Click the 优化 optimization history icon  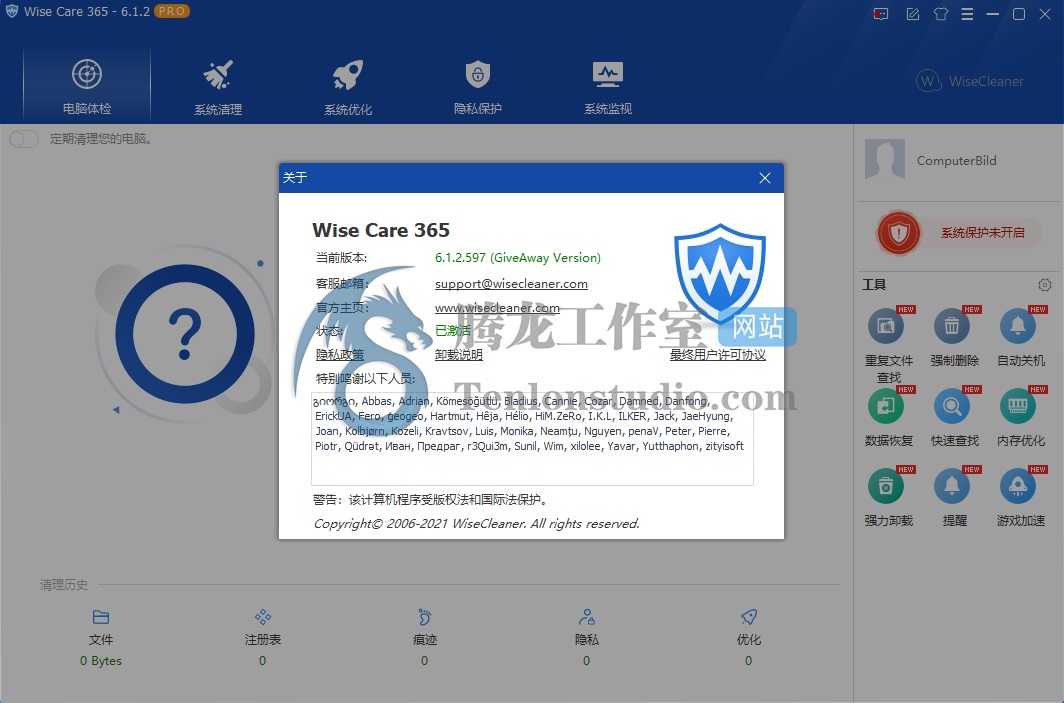tap(748, 617)
